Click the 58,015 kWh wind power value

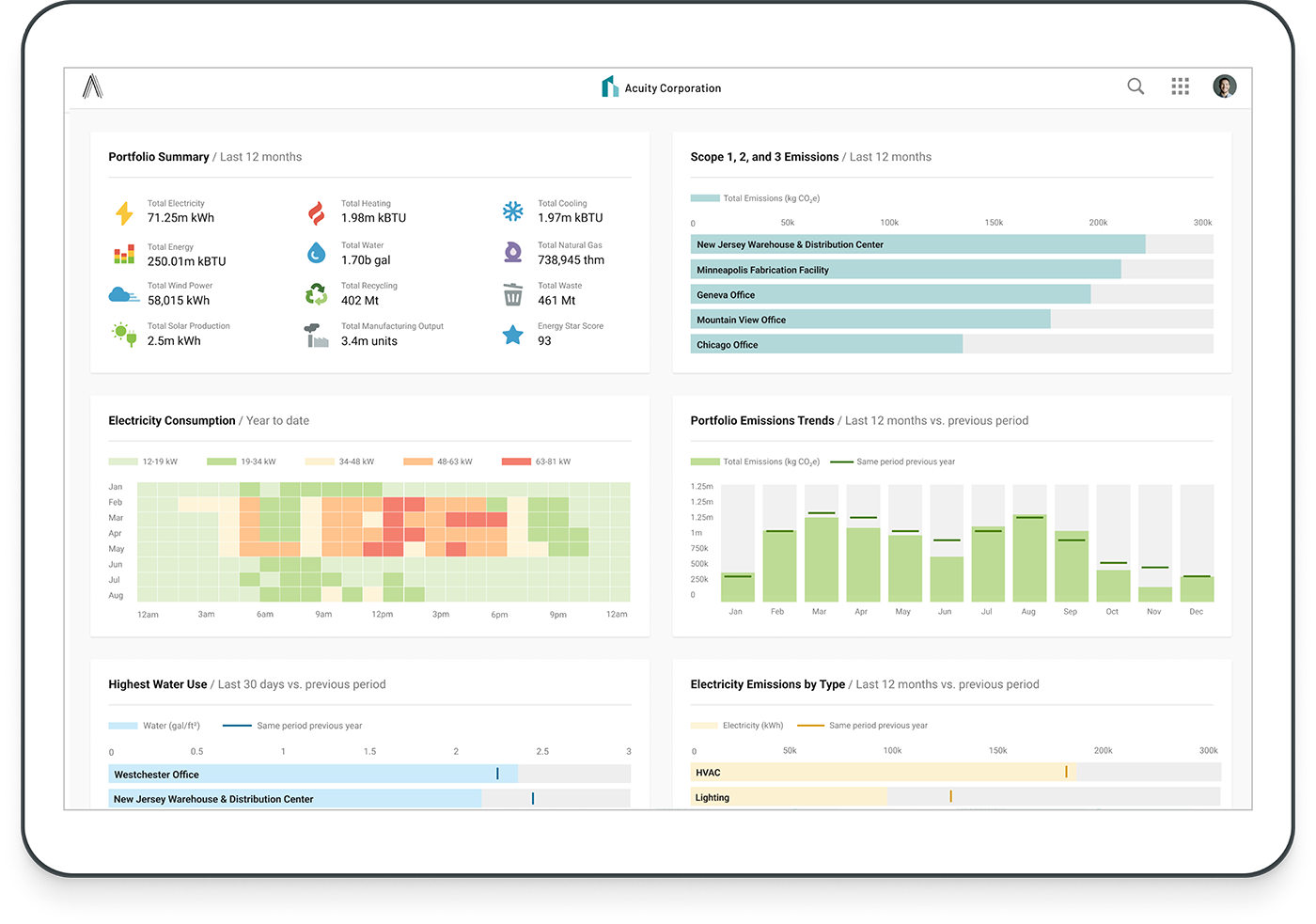[x=179, y=301]
